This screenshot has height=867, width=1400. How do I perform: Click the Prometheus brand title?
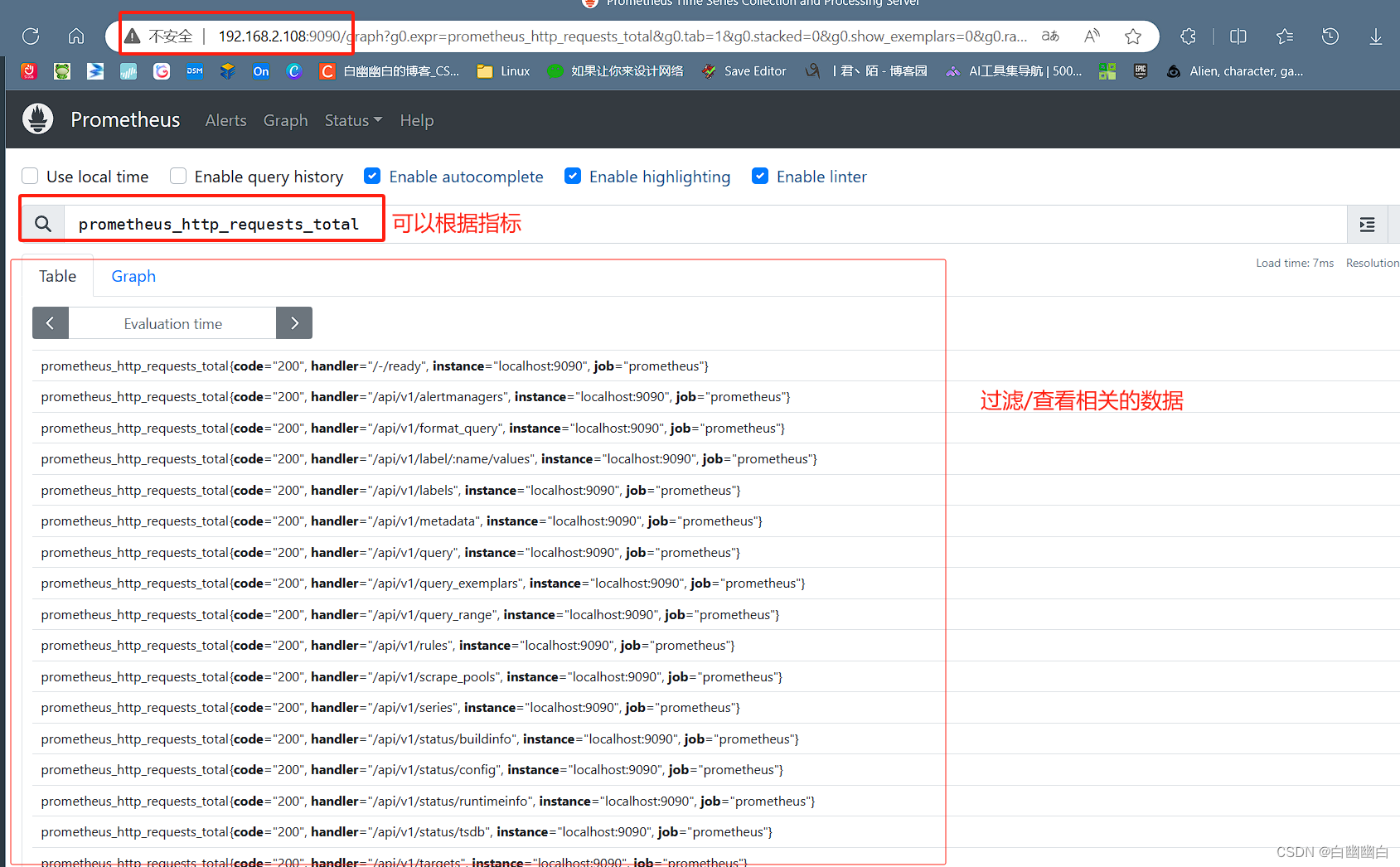[x=125, y=119]
